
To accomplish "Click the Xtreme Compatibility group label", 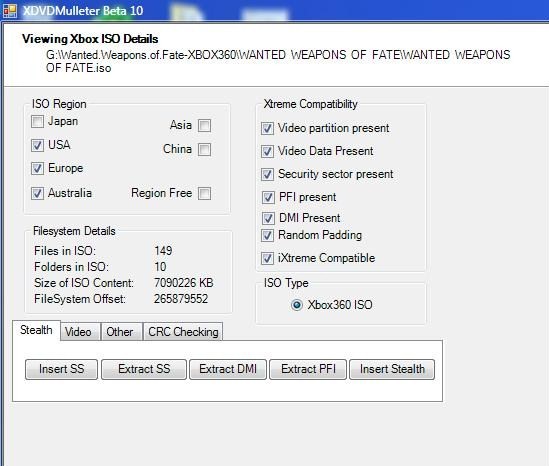I will [x=311, y=104].
